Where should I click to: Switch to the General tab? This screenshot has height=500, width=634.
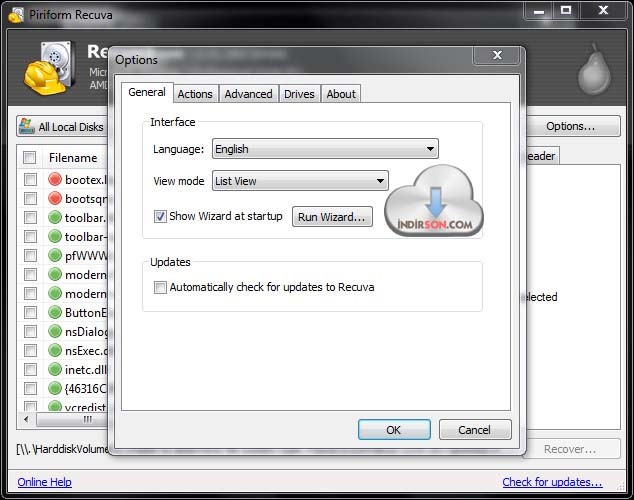pyautogui.click(x=147, y=93)
